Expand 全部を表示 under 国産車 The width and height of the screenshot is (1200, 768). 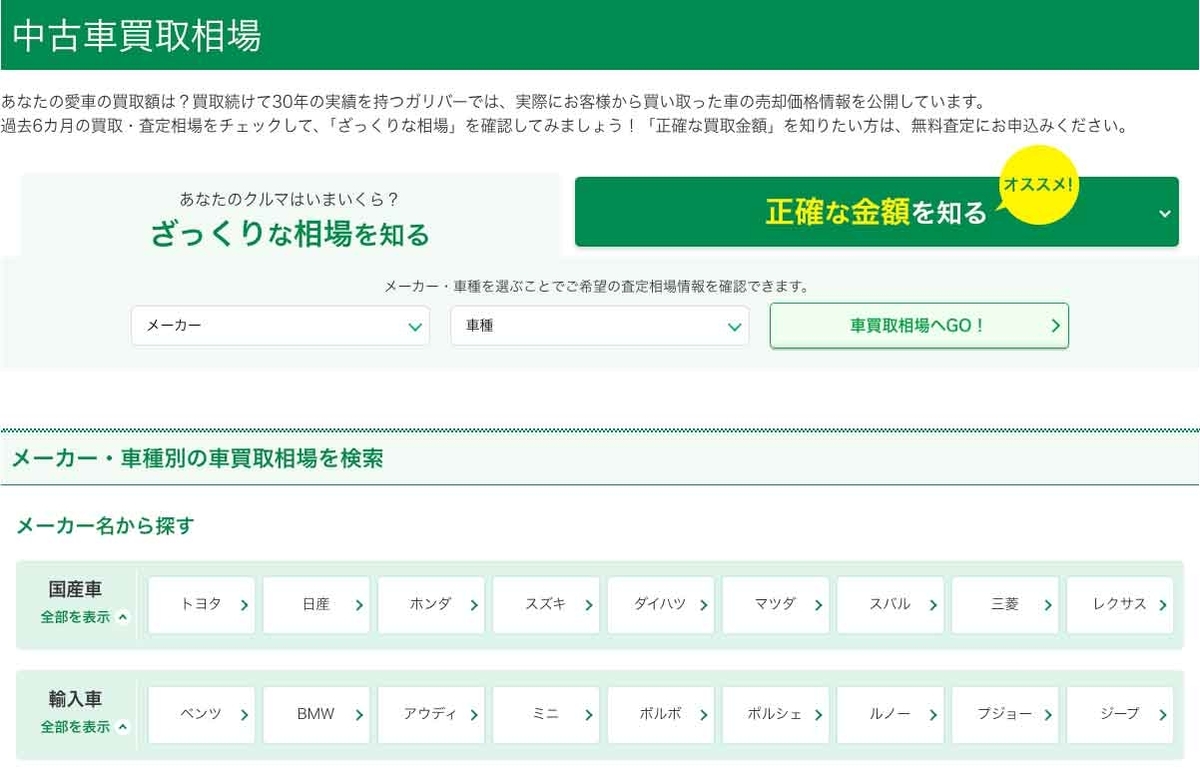85,617
